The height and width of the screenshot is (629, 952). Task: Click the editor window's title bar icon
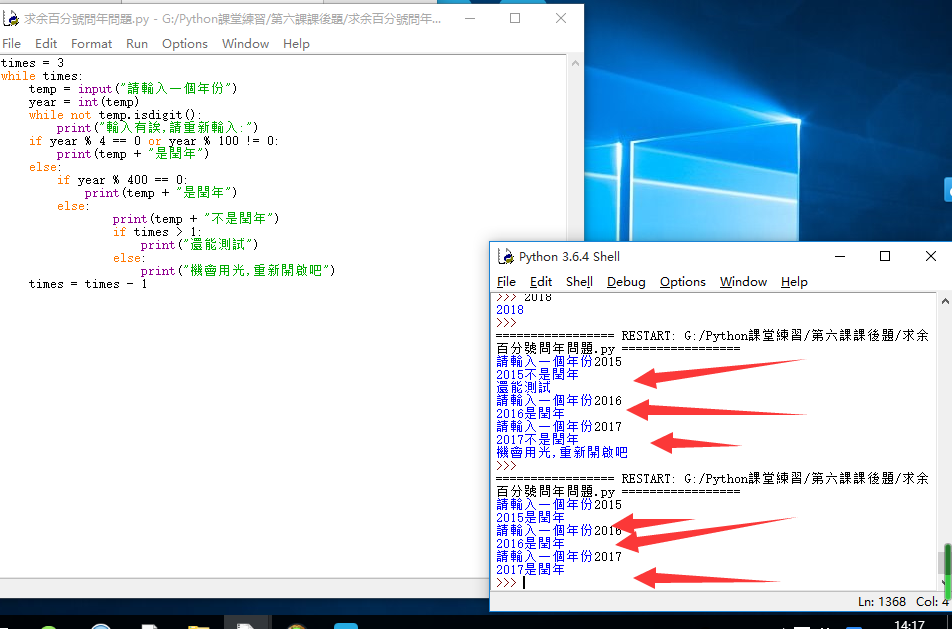pos(11,18)
